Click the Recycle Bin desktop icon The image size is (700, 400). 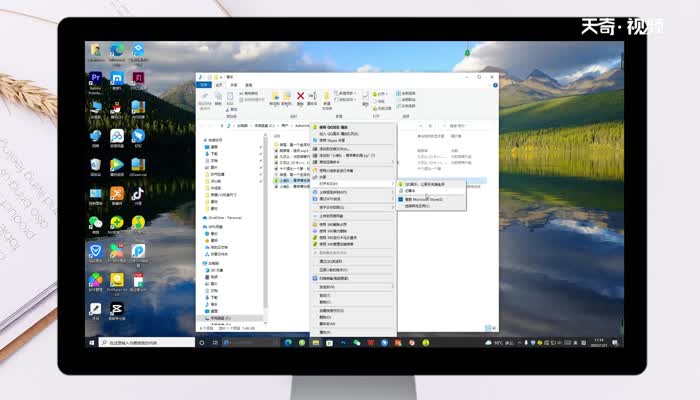click(96, 165)
